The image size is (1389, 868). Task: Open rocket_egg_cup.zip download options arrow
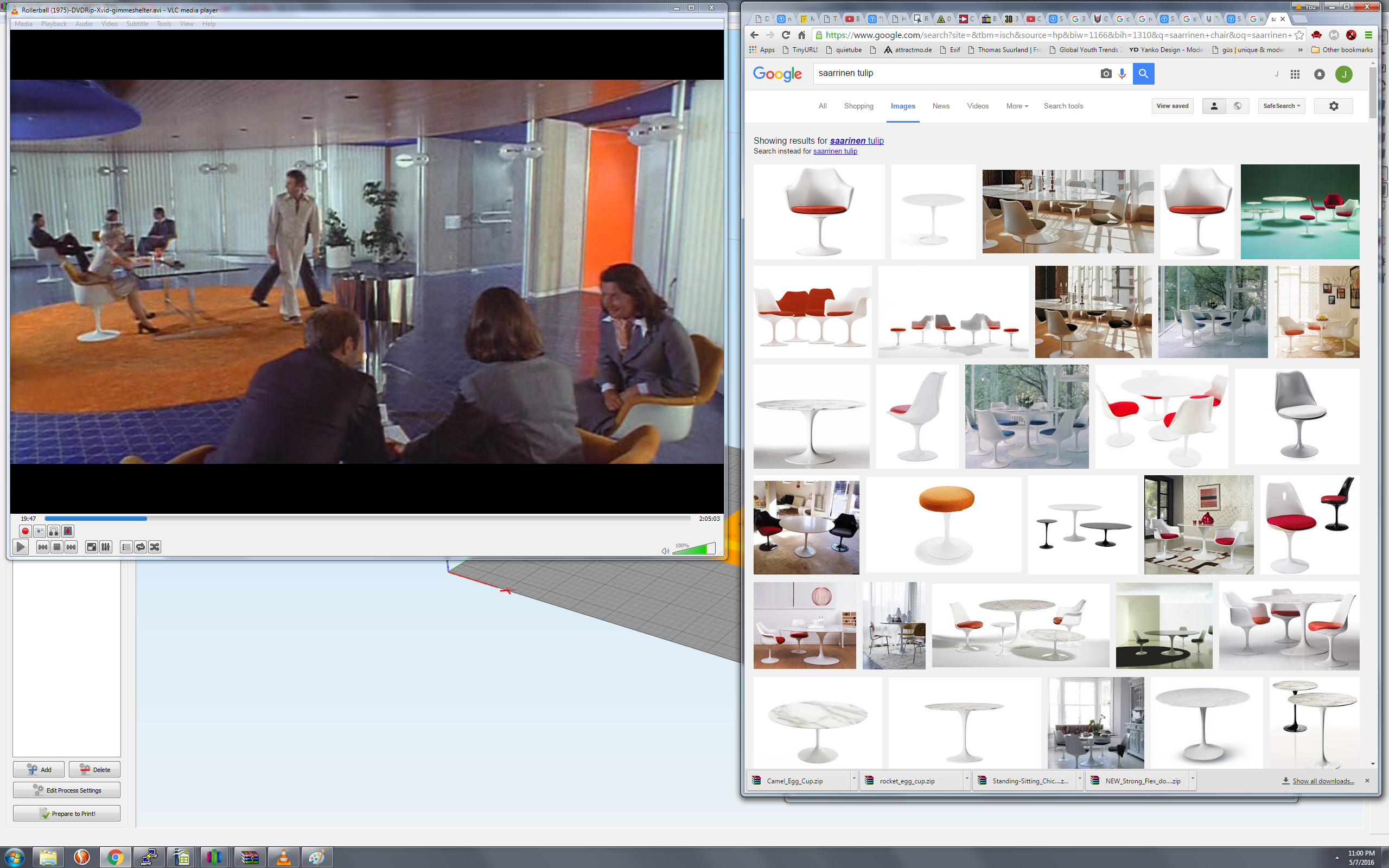coord(966,780)
